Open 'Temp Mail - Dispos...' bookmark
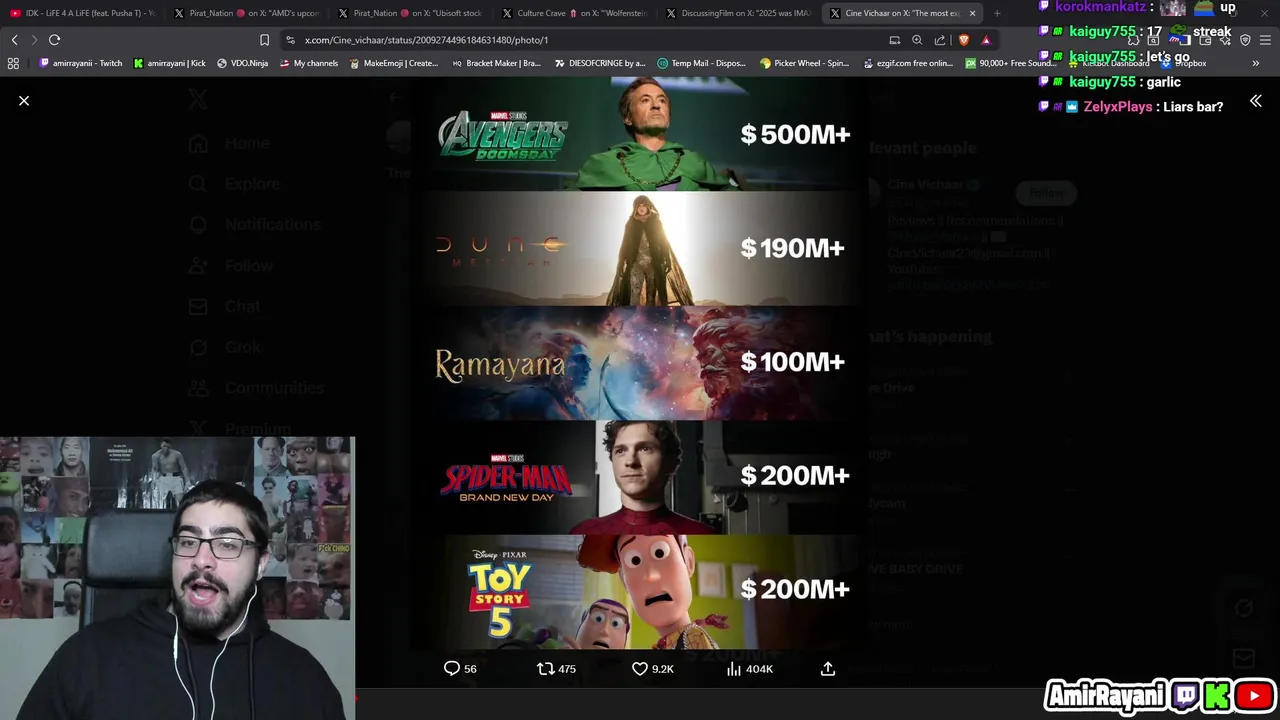Viewport: 1280px width, 720px height. click(701, 63)
